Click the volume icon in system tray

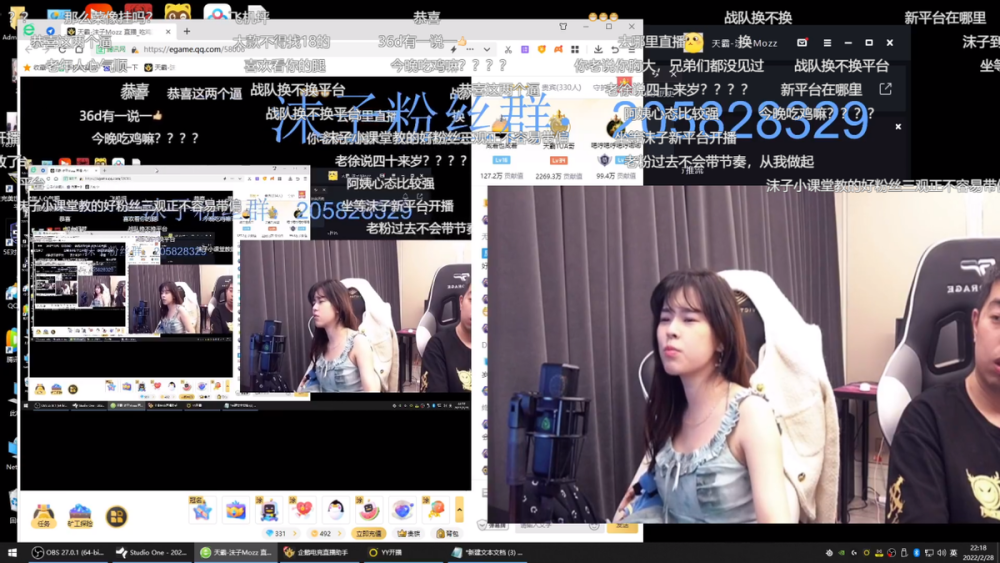pyautogui.click(x=941, y=553)
